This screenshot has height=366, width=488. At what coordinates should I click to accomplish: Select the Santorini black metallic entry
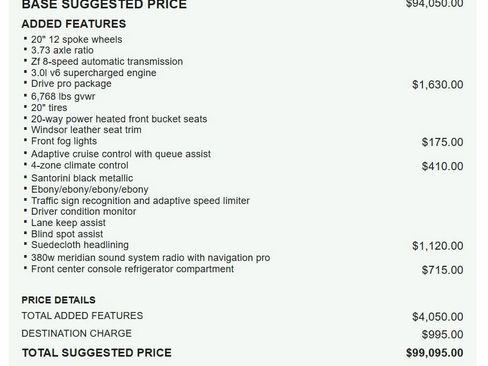pyautogui.click(x=82, y=178)
